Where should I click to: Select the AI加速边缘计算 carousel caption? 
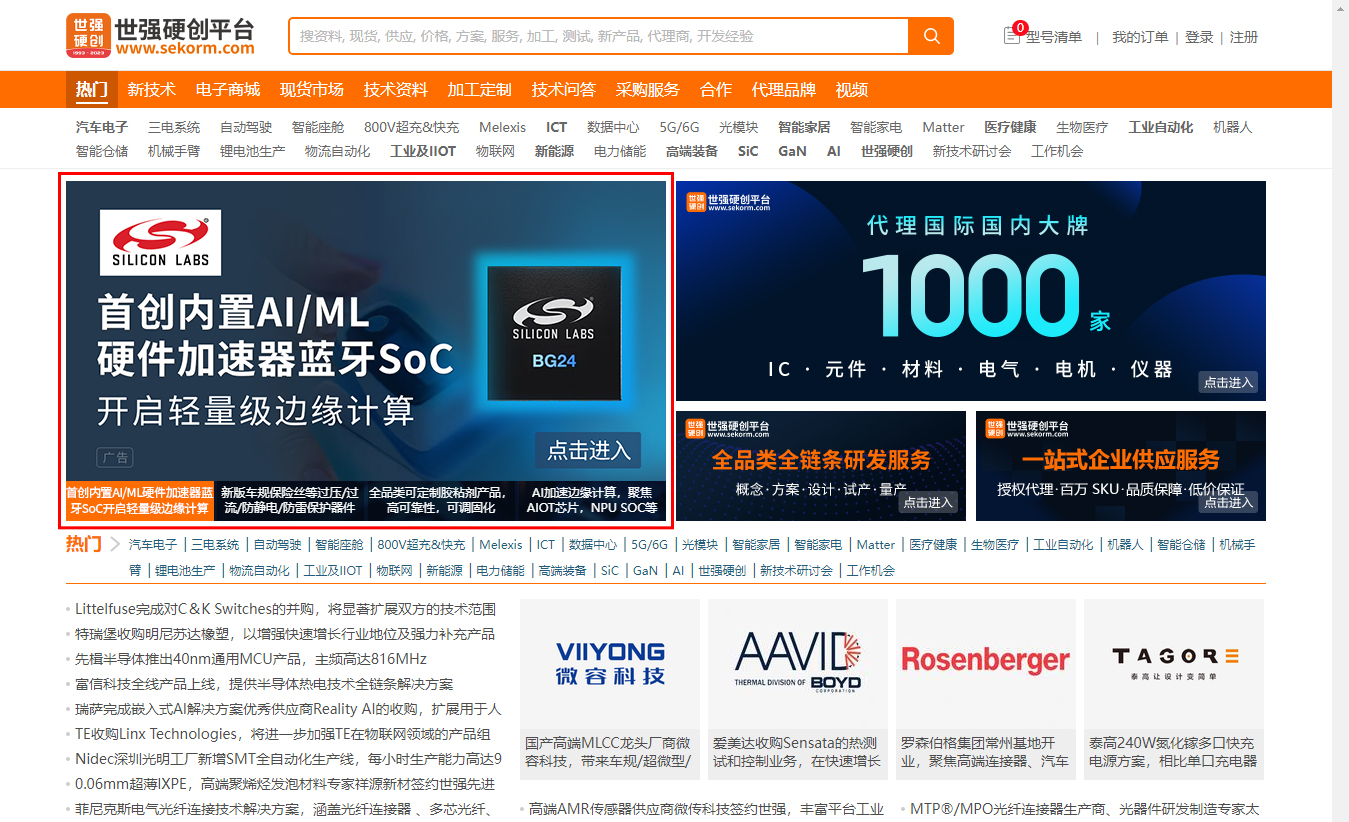tap(591, 500)
